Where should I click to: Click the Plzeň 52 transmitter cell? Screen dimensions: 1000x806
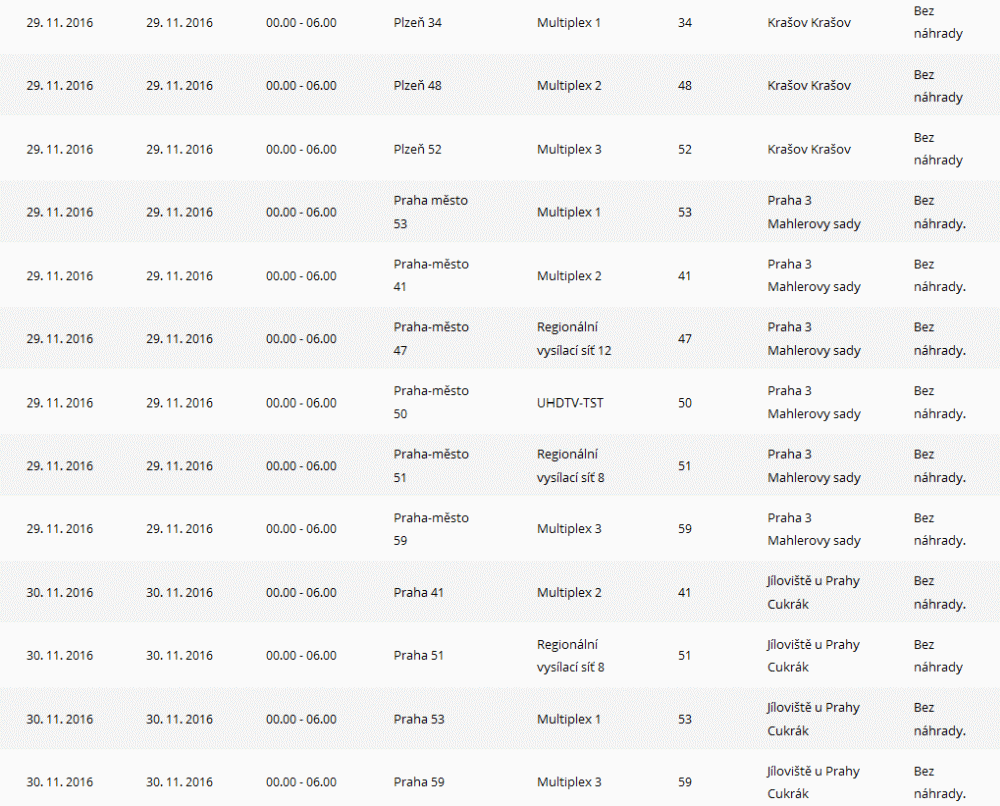[x=417, y=149]
